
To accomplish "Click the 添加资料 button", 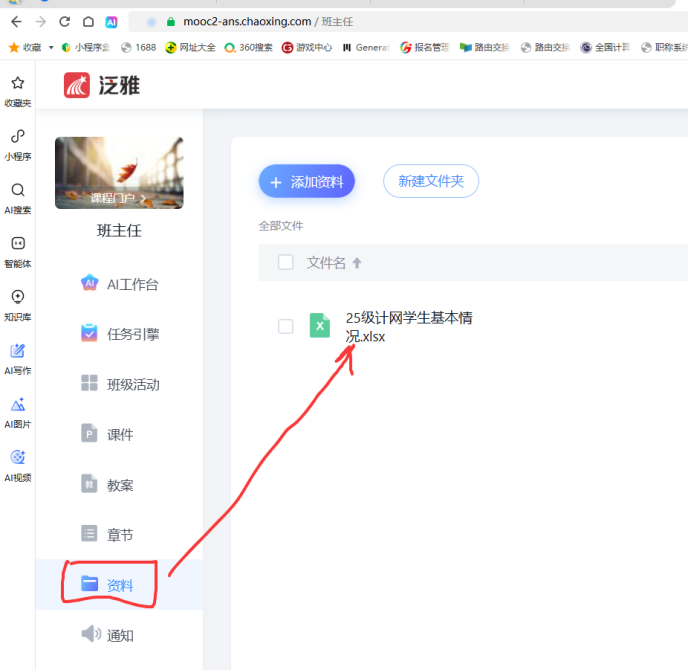I will pyautogui.click(x=306, y=181).
